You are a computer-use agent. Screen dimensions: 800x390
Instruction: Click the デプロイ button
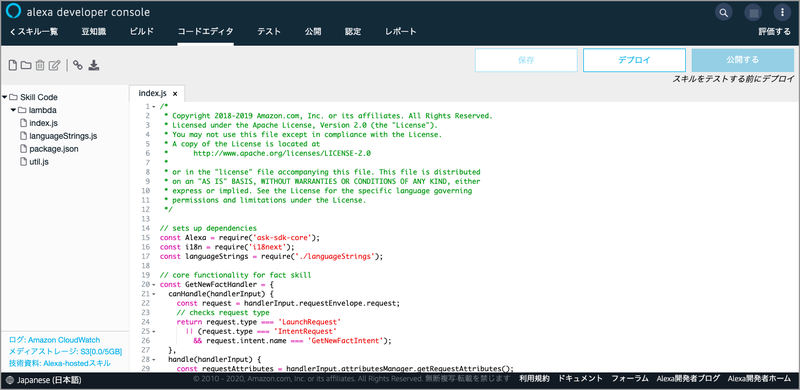pos(634,60)
